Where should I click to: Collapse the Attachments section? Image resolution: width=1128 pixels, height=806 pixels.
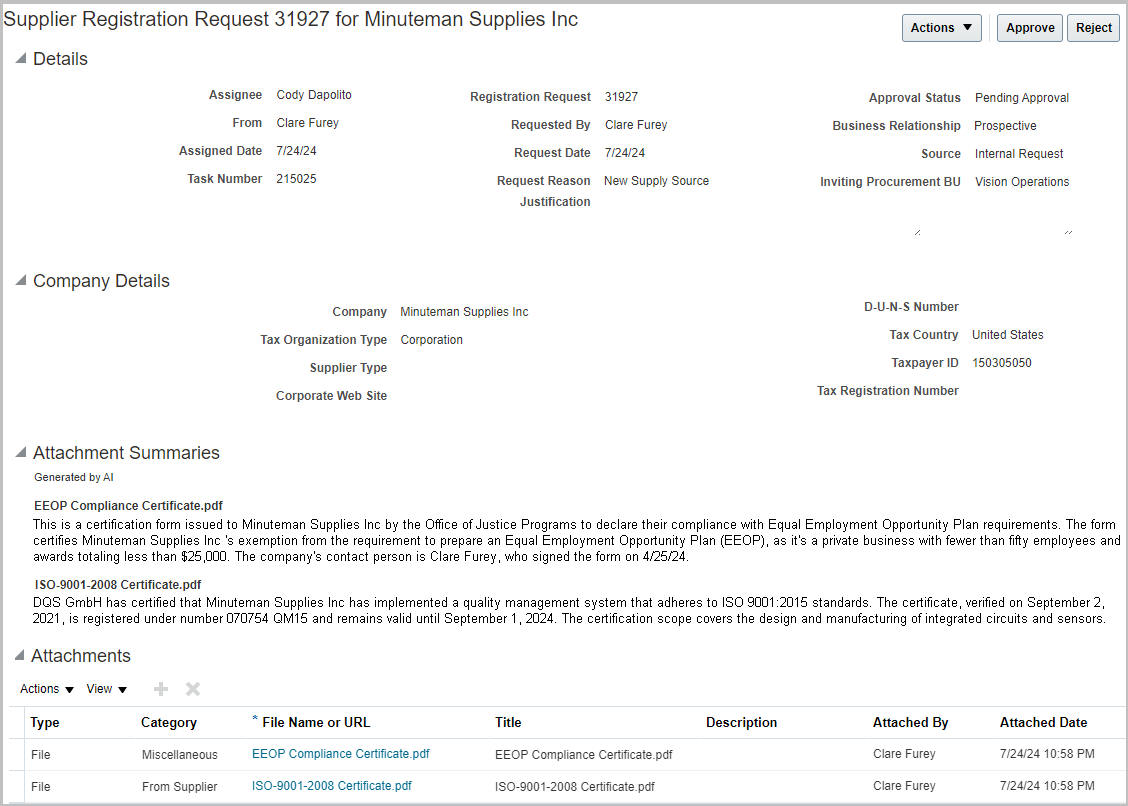21,655
